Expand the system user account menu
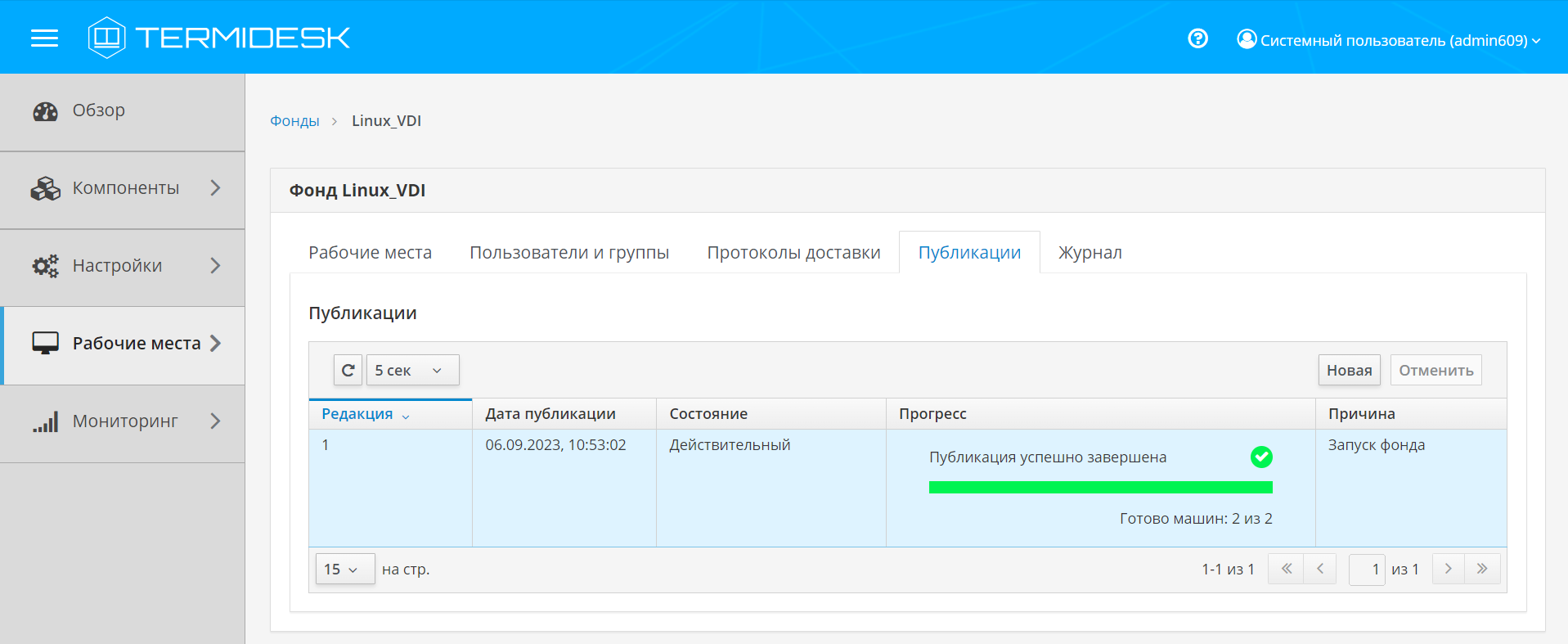Viewport: 1568px width, 644px height. click(1389, 40)
